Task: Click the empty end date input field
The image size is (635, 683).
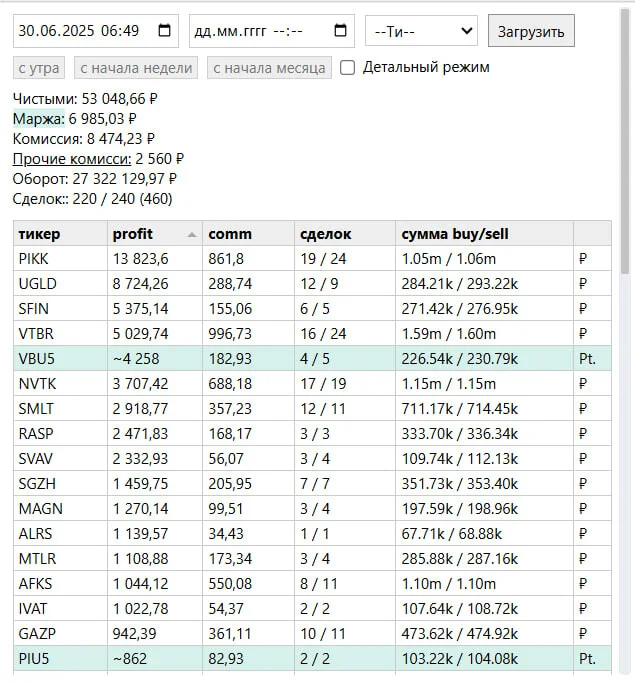Action: point(272,31)
